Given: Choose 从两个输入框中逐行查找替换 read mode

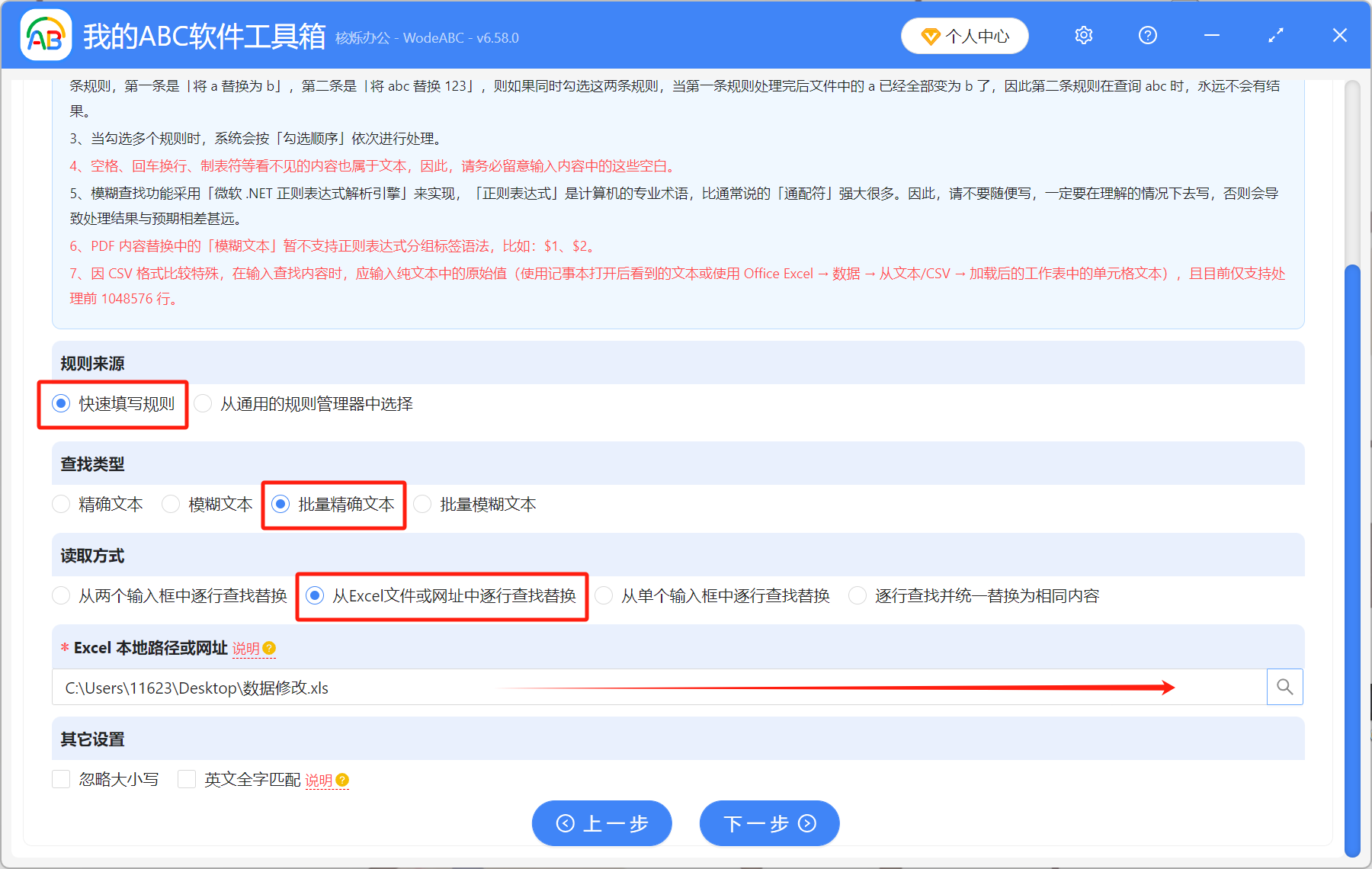Looking at the screenshot, I should [61, 596].
